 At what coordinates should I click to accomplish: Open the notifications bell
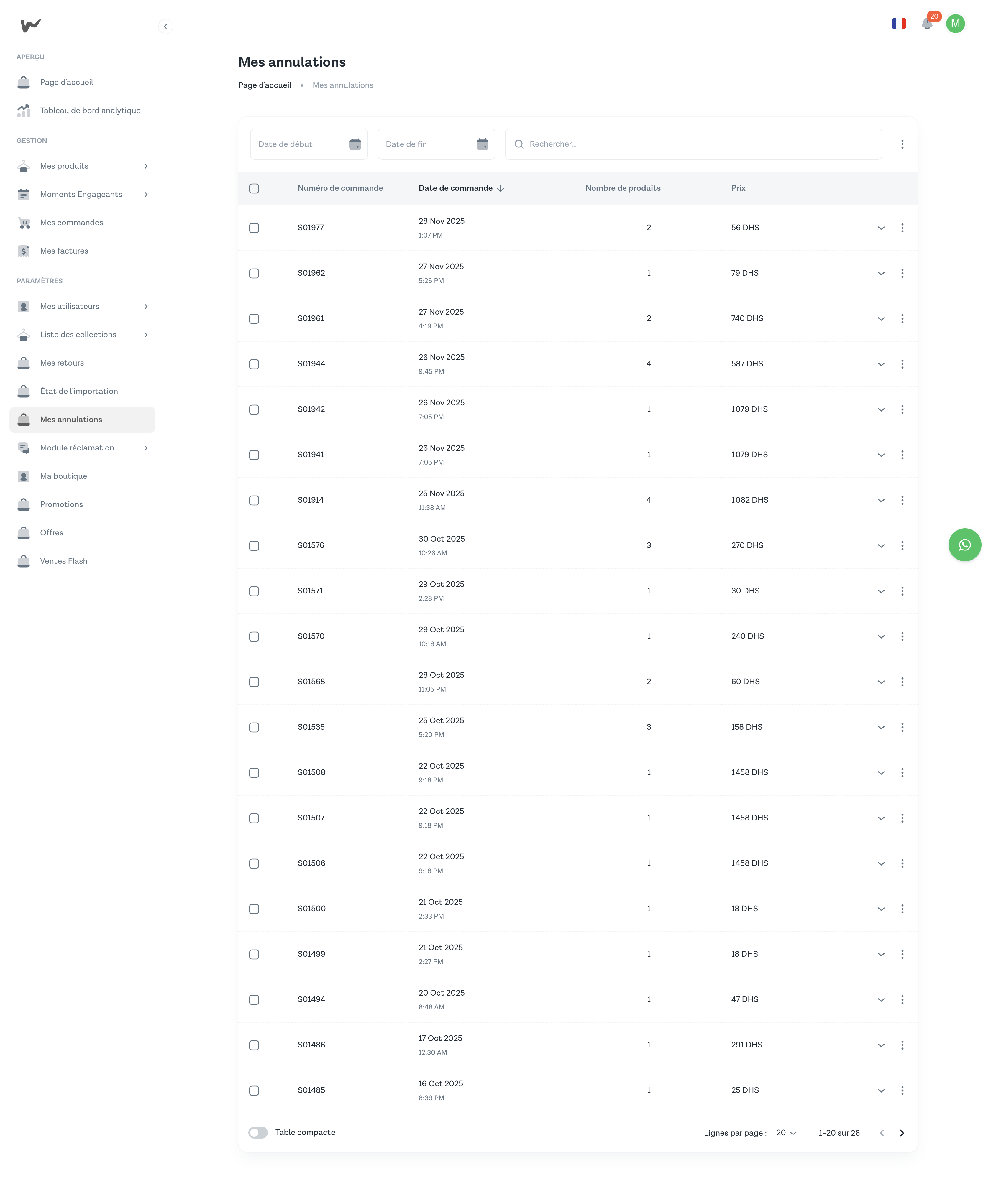[927, 24]
